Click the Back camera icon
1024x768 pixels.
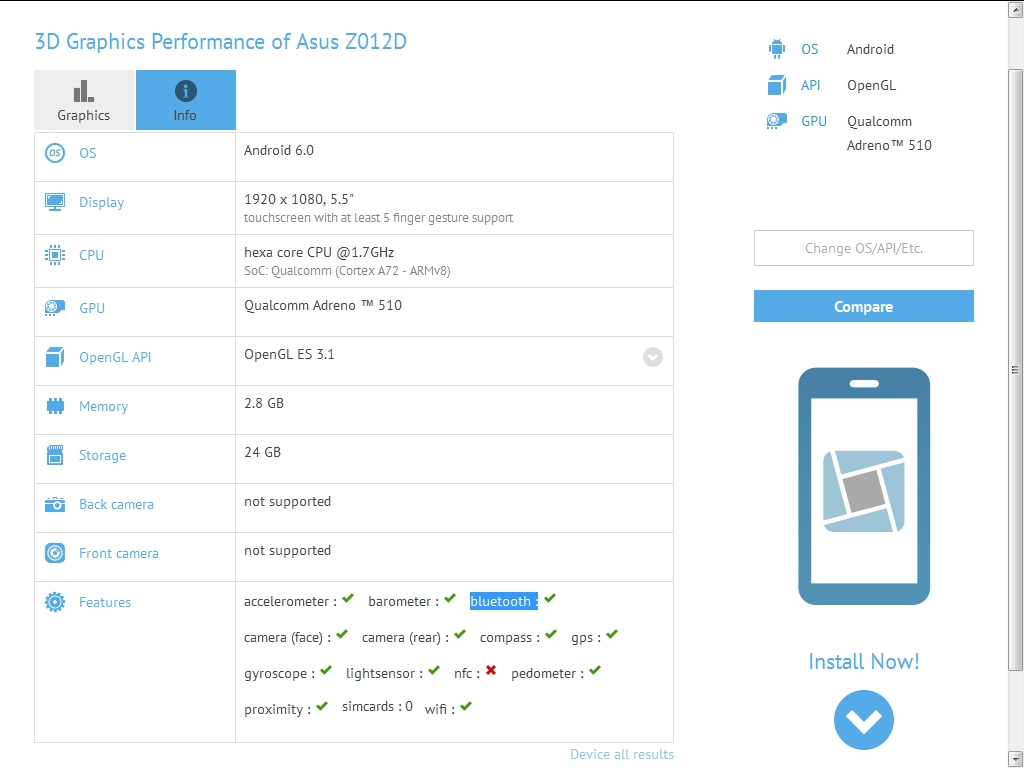click(x=55, y=504)
